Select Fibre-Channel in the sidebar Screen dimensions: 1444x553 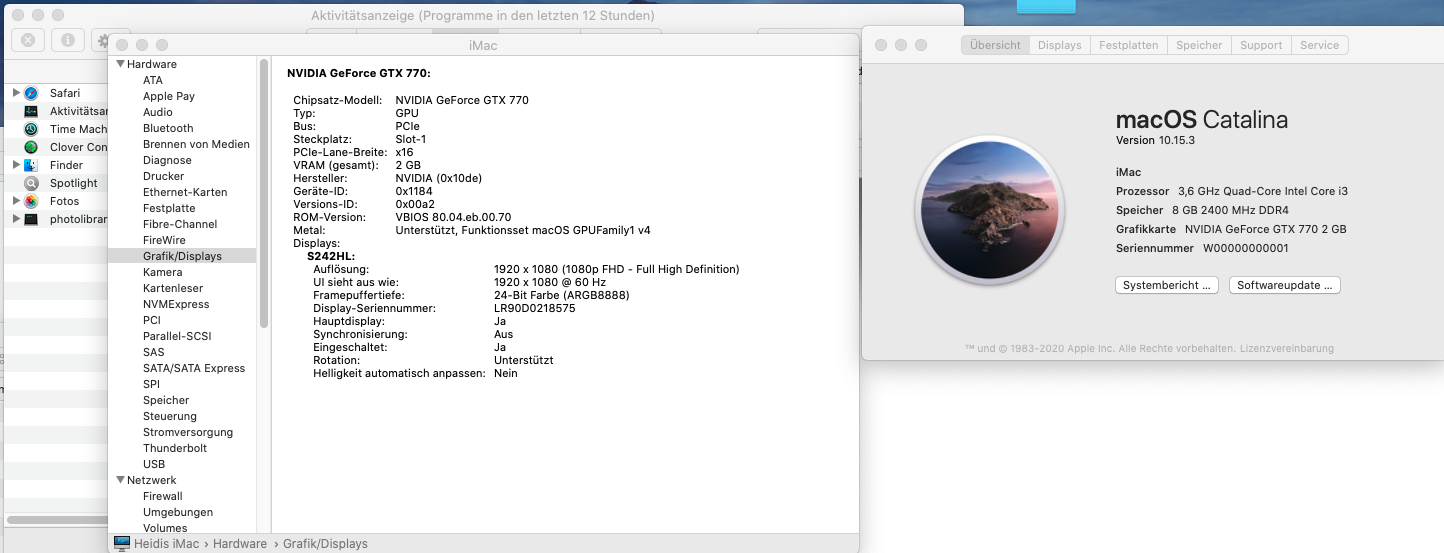coord(180,224)
